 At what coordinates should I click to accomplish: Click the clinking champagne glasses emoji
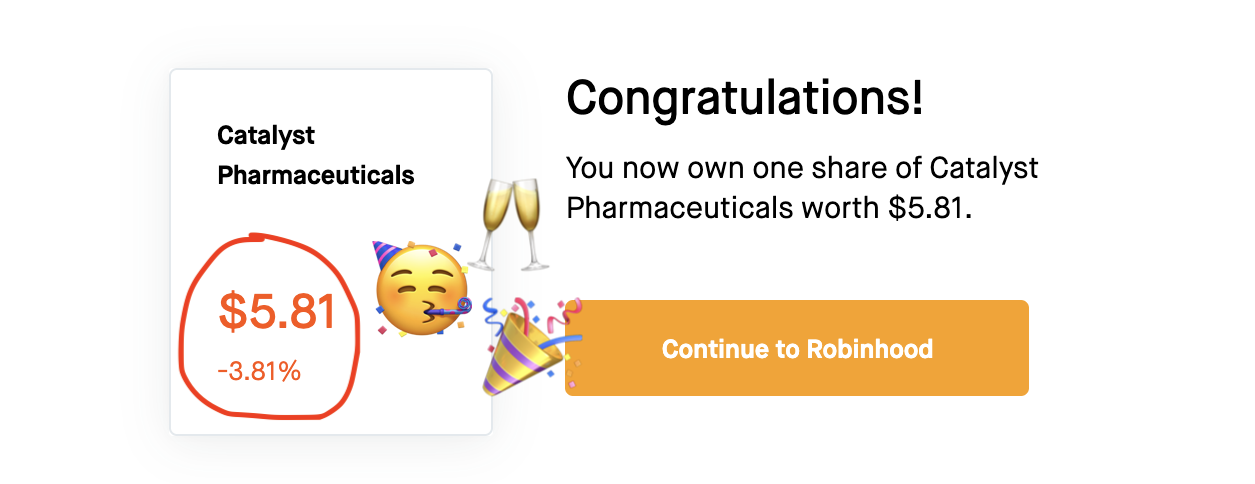[510, 224]
